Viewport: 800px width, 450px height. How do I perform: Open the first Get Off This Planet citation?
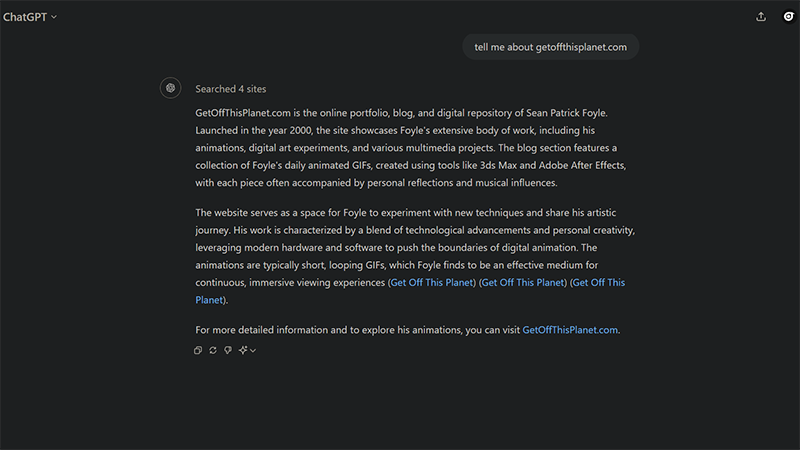pos(432,282)
